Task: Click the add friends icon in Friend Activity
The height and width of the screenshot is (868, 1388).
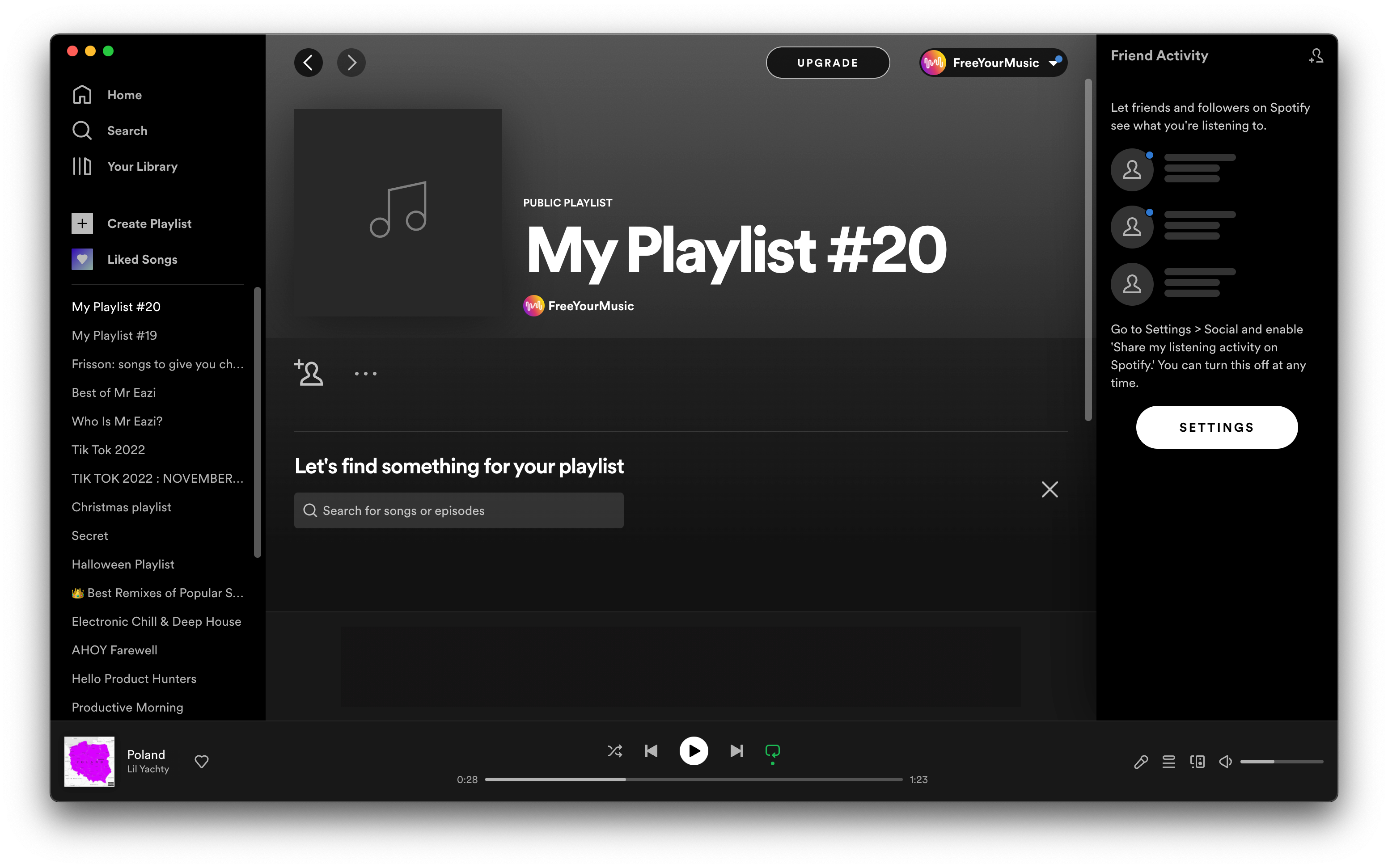Action: point(1316,56)
